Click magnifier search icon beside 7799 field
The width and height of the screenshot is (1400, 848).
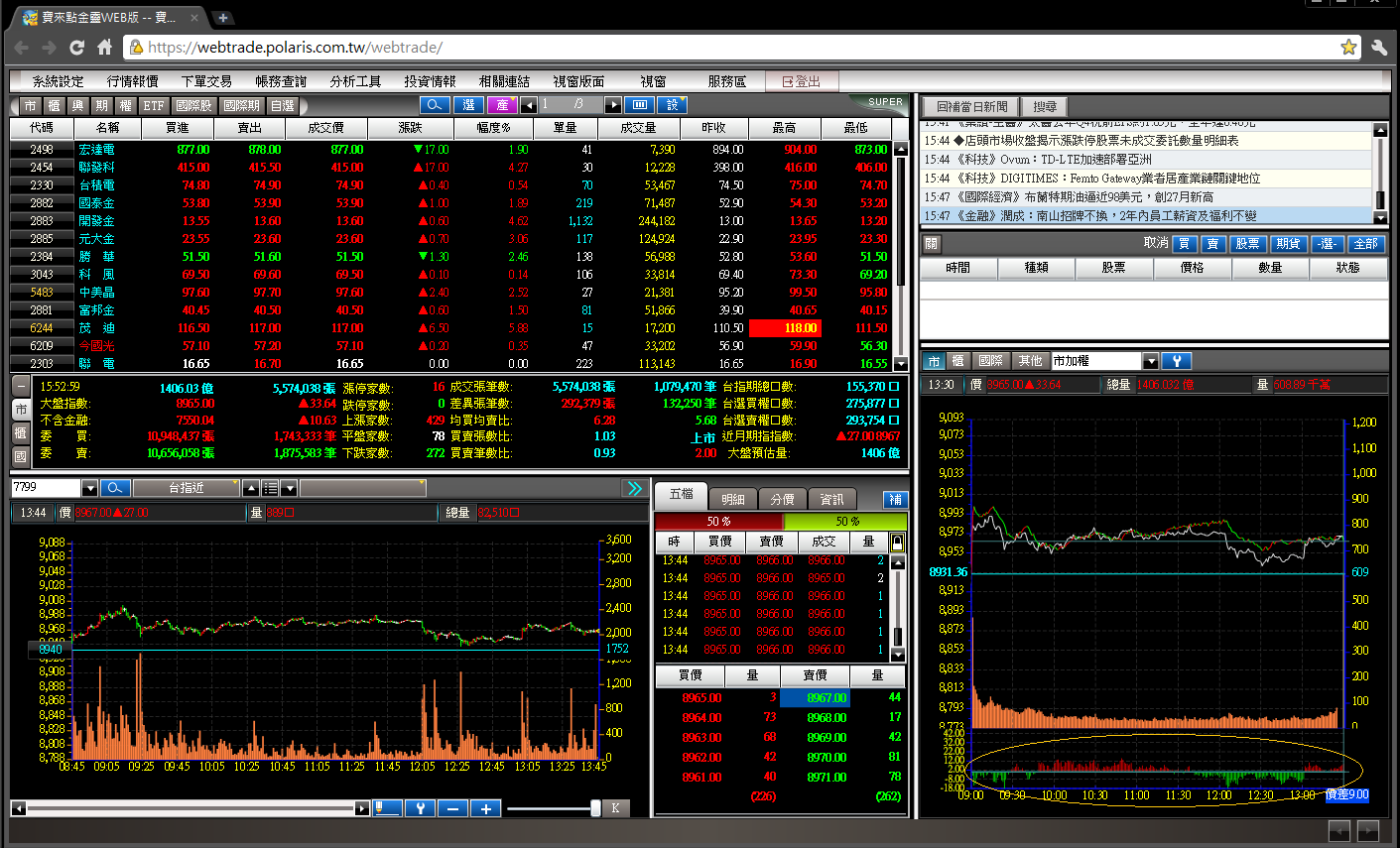(x=116, y=488)
